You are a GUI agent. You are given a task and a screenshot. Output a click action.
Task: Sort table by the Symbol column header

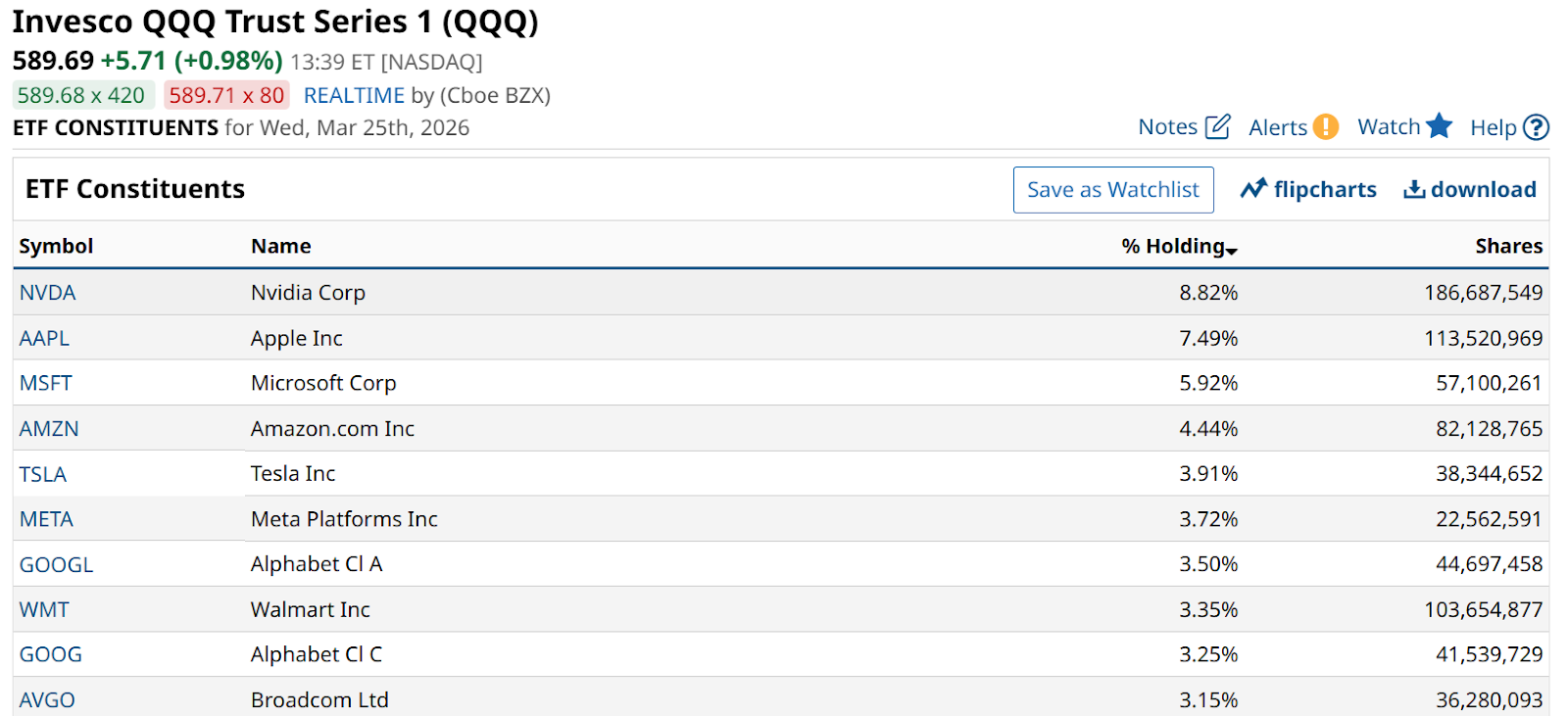(56, 246)
